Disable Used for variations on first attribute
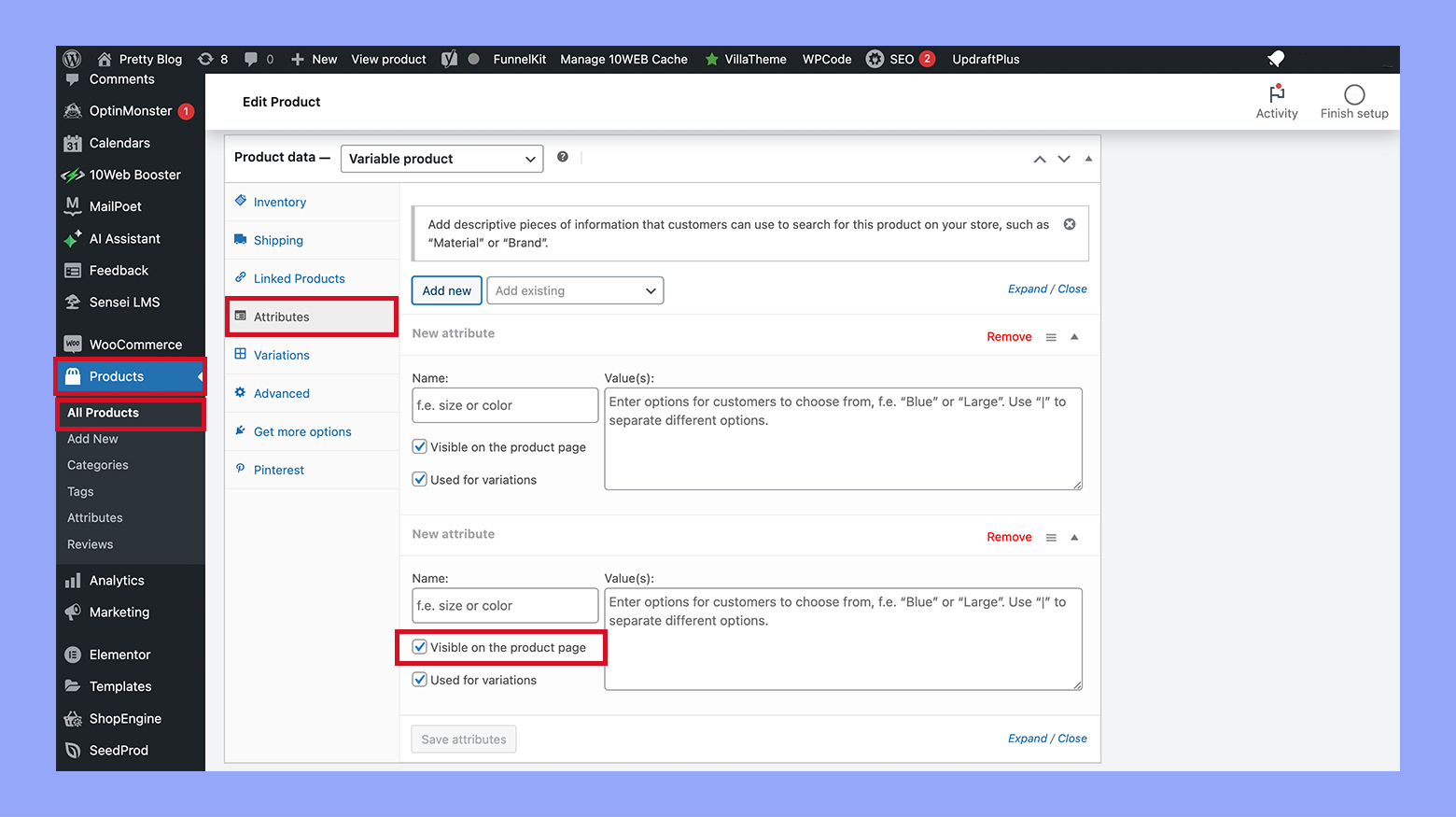The image size is (1456, 817). coord(419,479)
